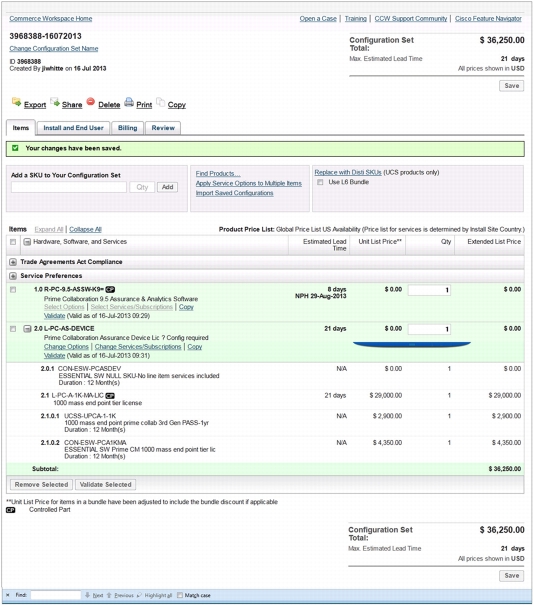
Task: Click the Collapse All link
Action: coord(85,230)
